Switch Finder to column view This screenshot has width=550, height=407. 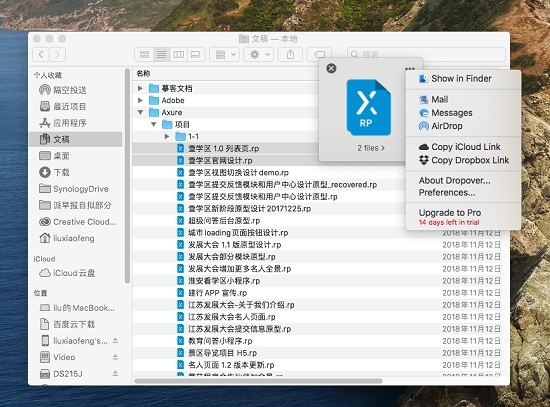179,54
